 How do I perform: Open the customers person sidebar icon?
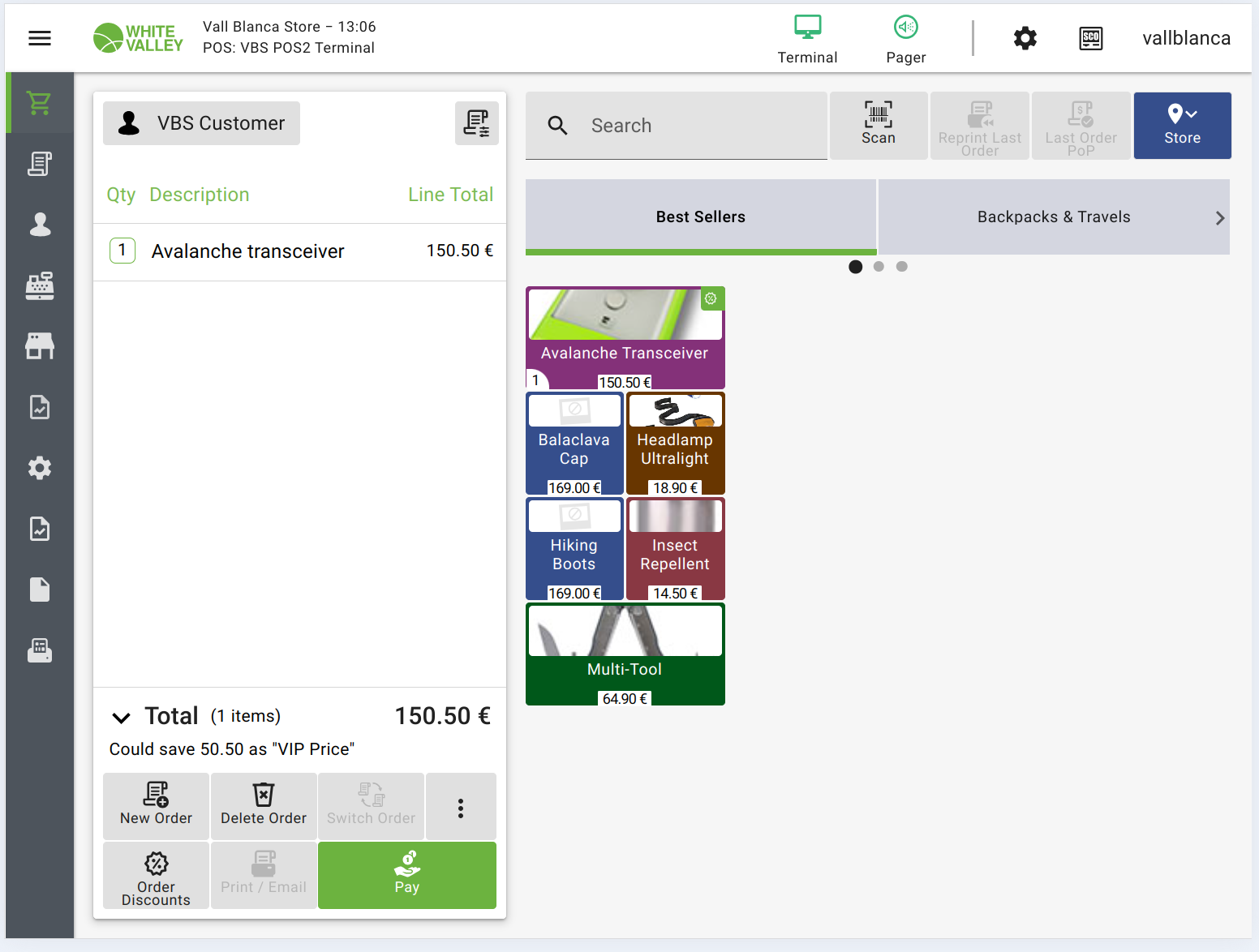39,225
